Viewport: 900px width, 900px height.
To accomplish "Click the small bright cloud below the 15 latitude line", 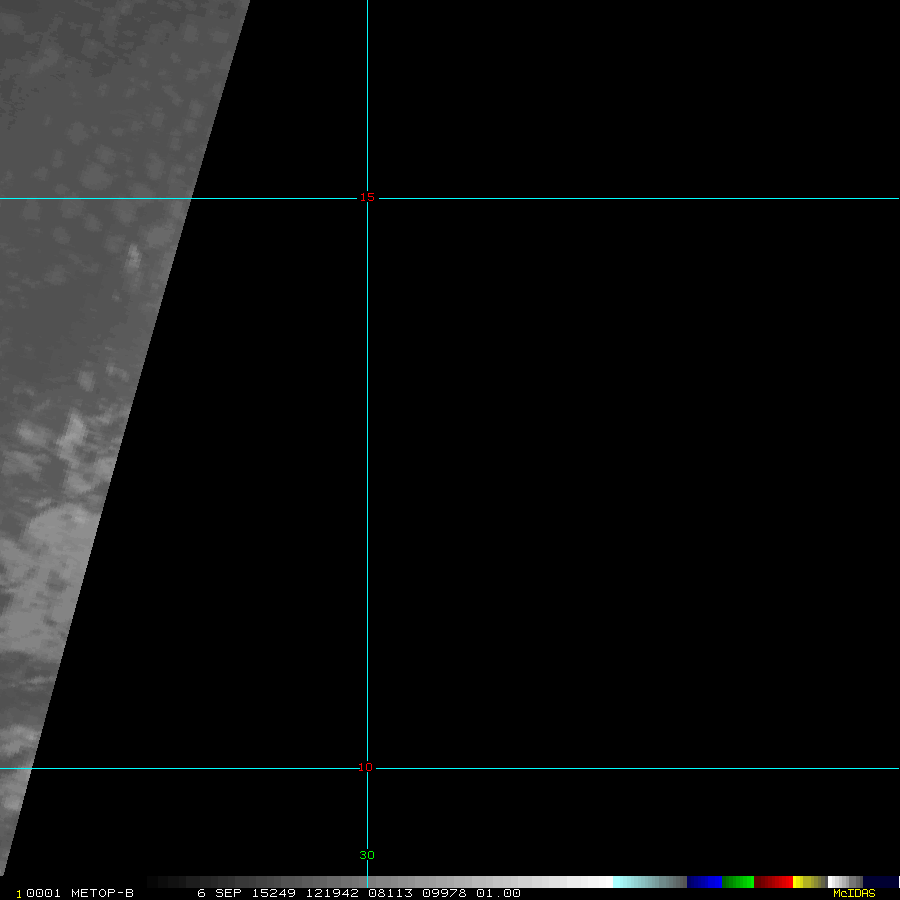I will (133, 256).
